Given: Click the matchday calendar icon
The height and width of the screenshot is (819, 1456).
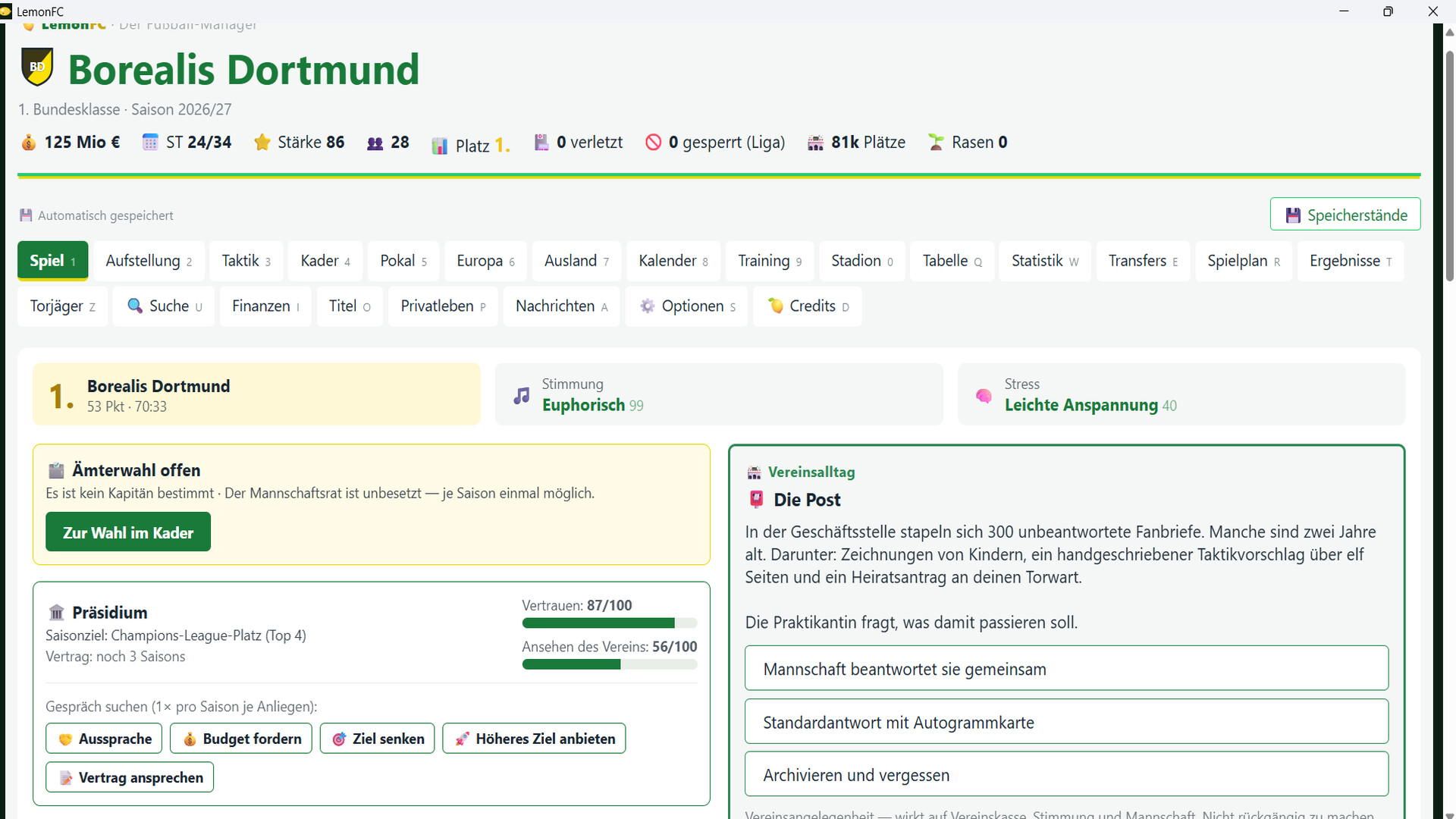Looking at the screenshot, I should point(150,143).
